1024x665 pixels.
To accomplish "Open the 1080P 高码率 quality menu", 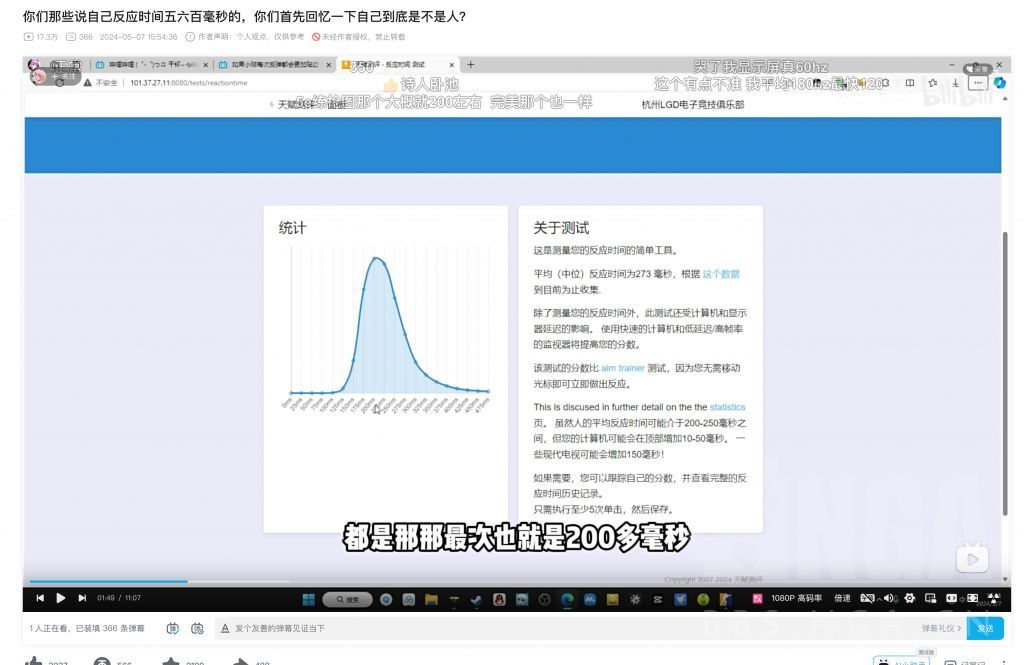I will pyautogui.click(x=796, y=598).
